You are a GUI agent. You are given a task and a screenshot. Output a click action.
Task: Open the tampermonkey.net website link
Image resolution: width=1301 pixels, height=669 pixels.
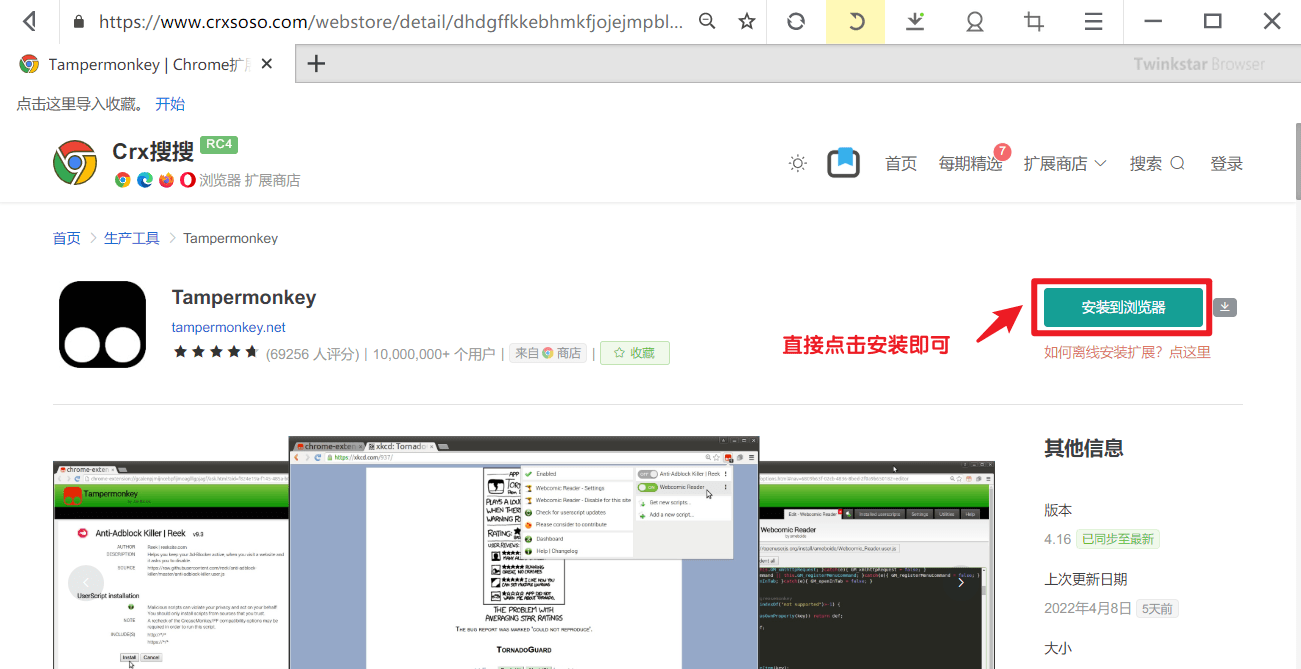[229, 327]
